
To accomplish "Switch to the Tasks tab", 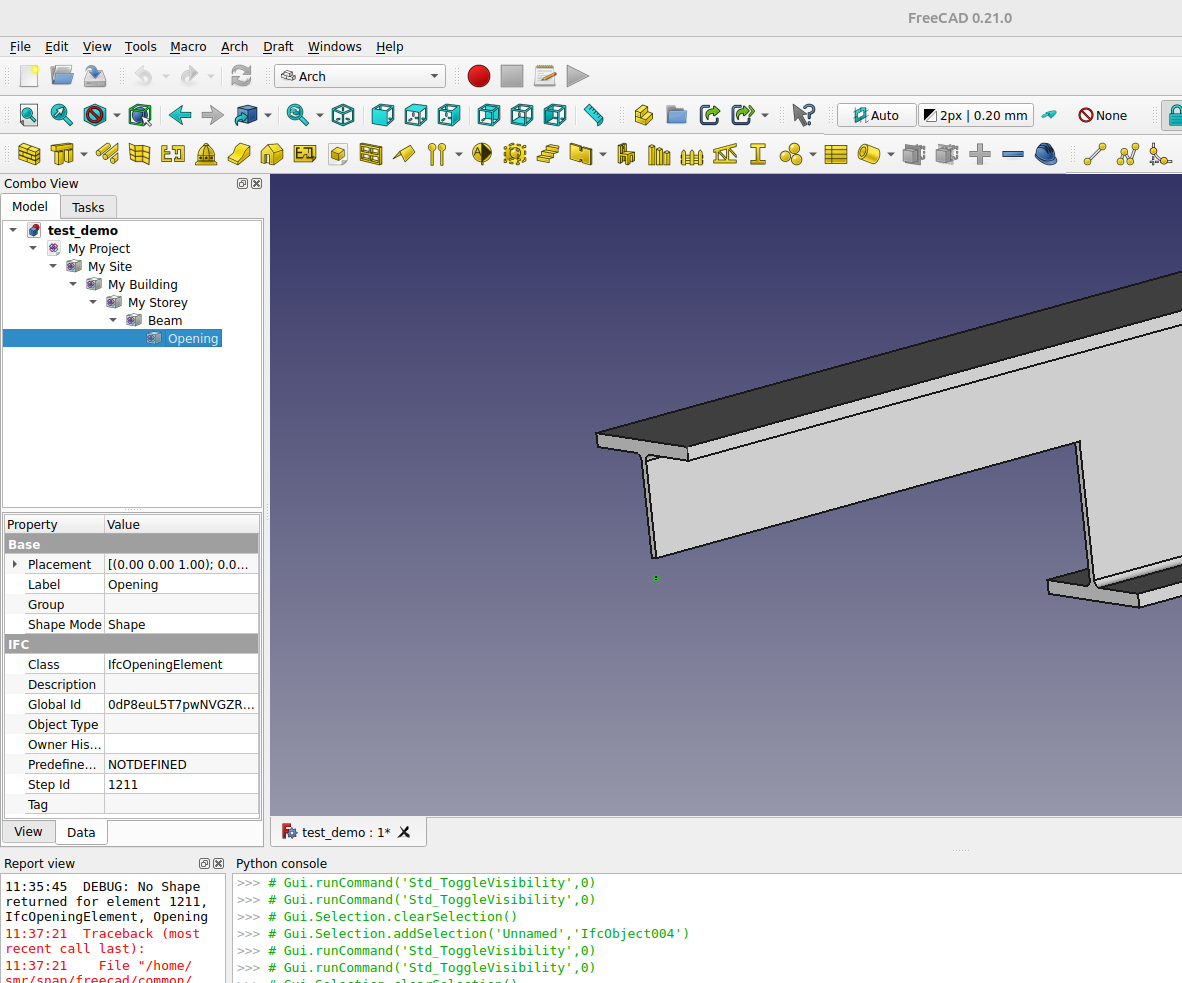I will click(x=88, y=207).
